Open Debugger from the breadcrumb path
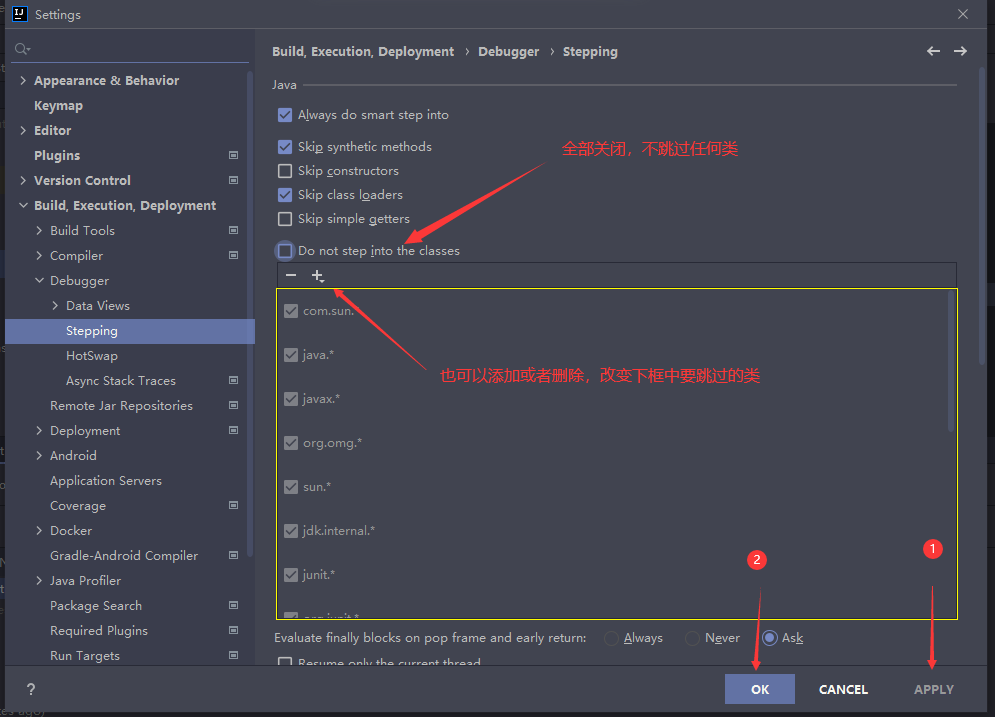The image size is (995, 717). [509, 51]
